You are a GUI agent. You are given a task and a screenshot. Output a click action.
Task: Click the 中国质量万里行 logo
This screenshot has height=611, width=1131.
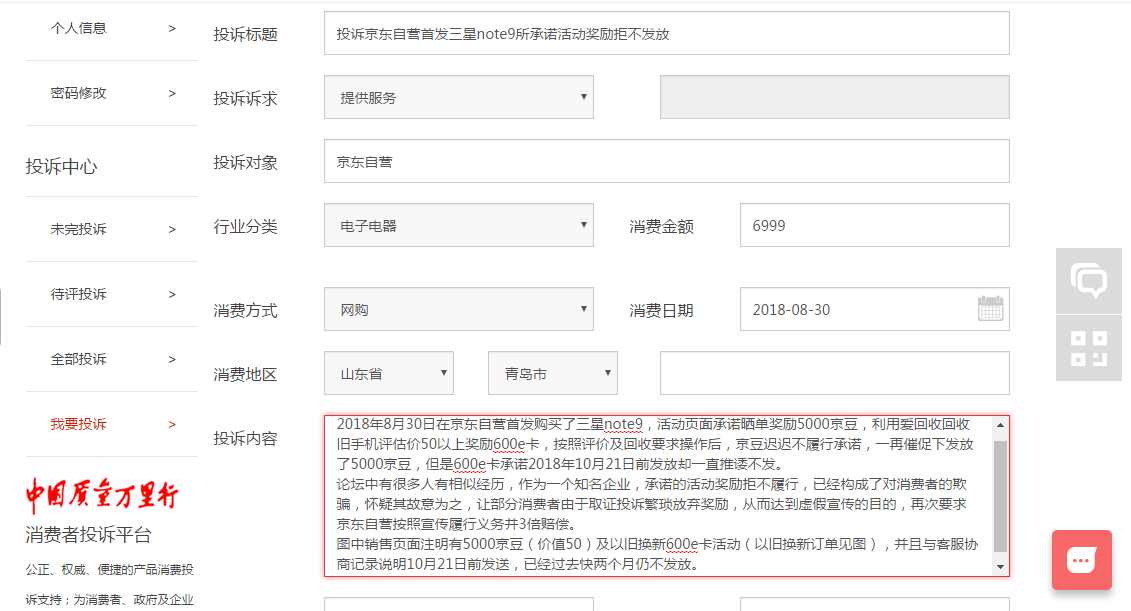click(x=102, y=495)
